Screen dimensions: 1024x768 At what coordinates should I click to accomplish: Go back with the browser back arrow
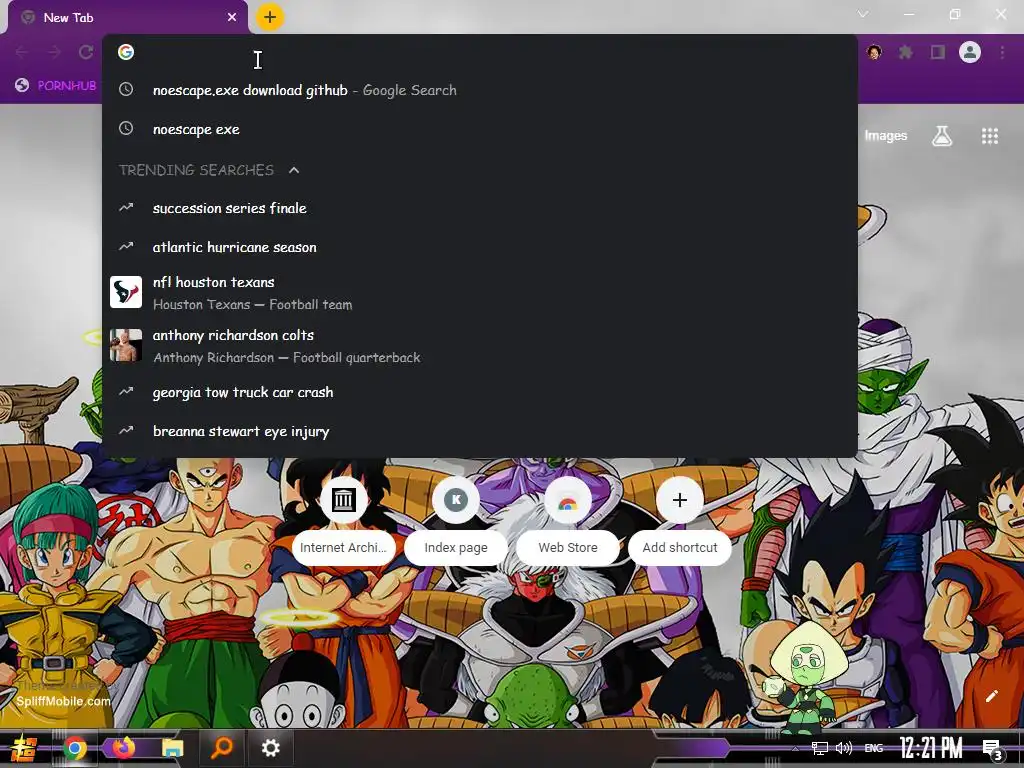22,52
